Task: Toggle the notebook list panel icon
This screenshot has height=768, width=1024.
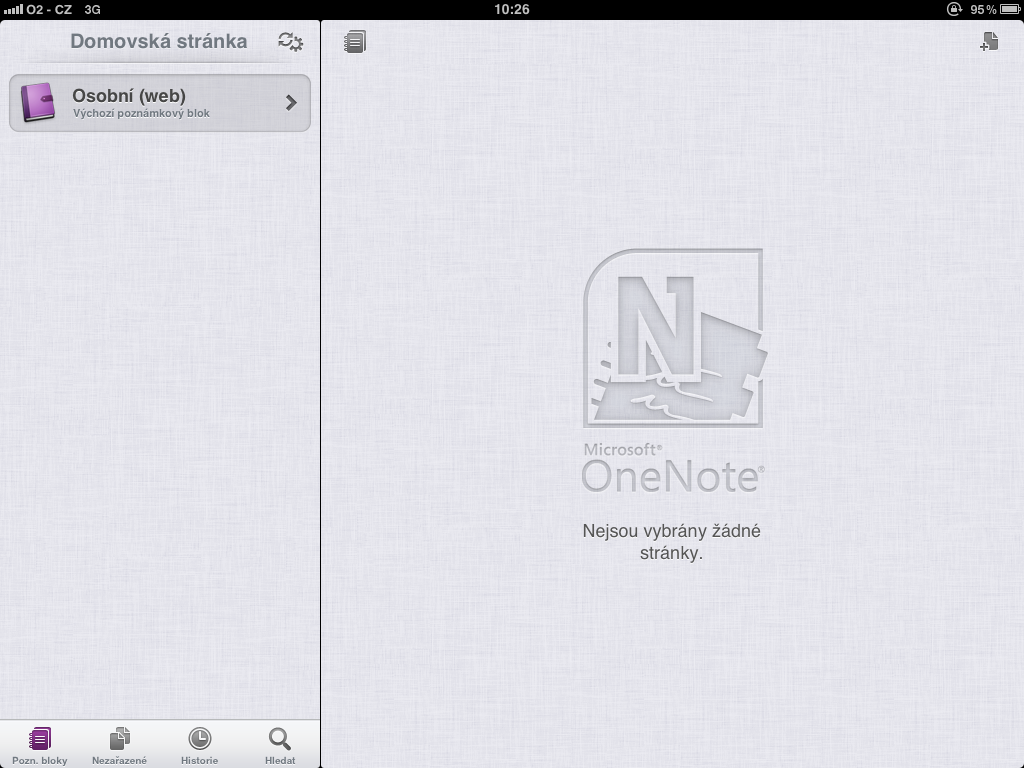Action: 355,42
